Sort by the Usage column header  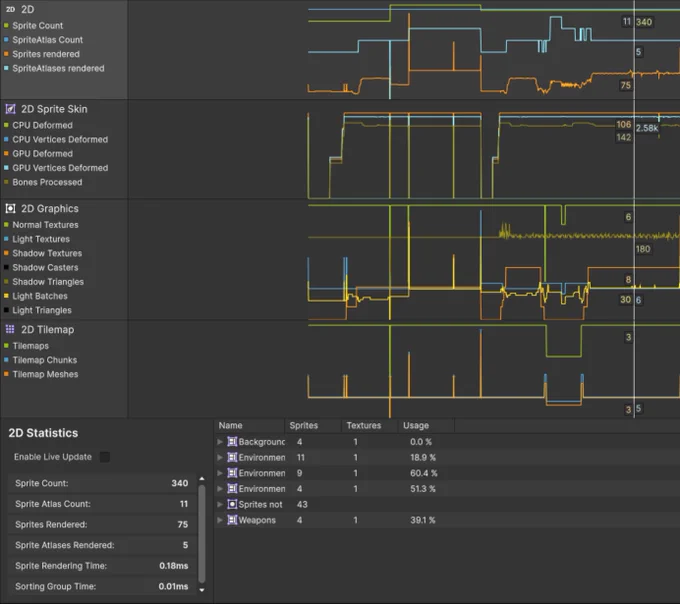tap(426, 426)
